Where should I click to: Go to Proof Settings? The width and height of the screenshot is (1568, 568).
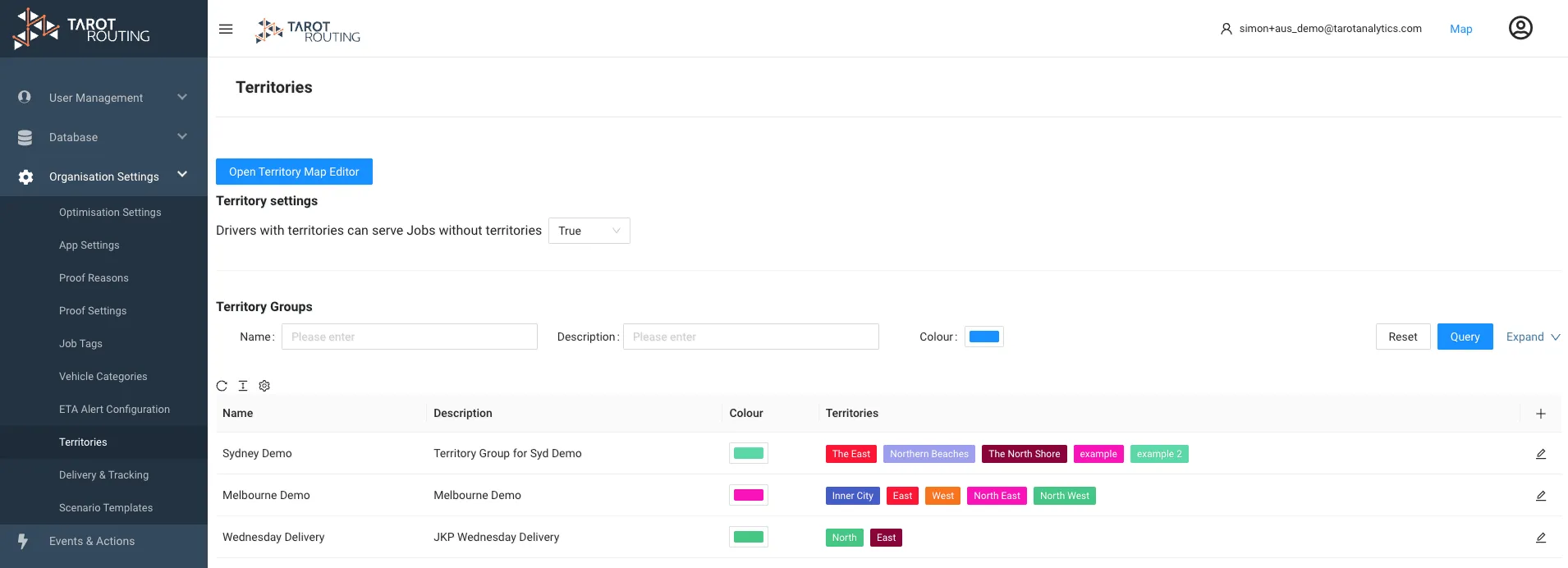tap(93, 310)
